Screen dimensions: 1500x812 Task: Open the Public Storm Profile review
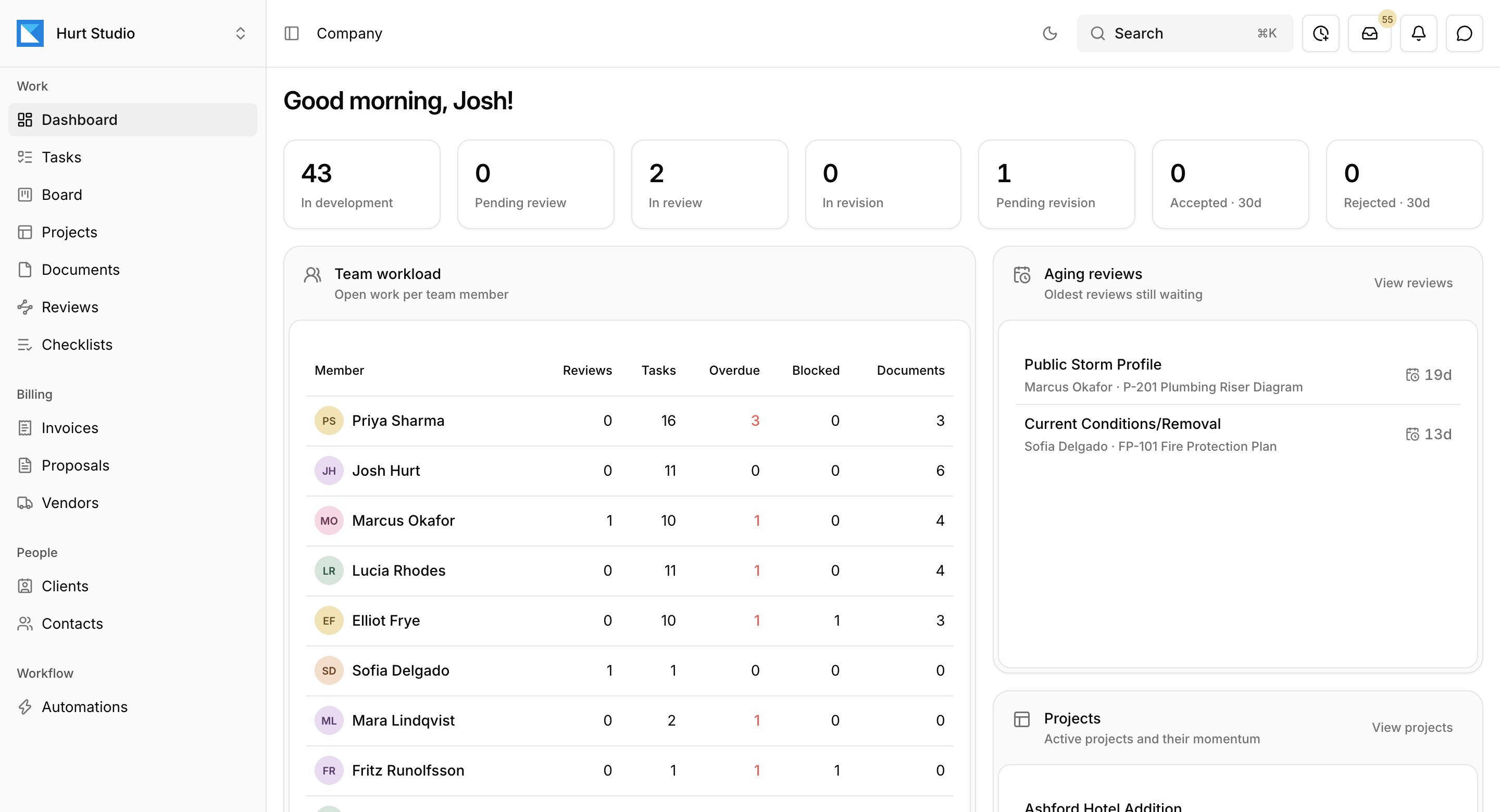coord(1237,375)
